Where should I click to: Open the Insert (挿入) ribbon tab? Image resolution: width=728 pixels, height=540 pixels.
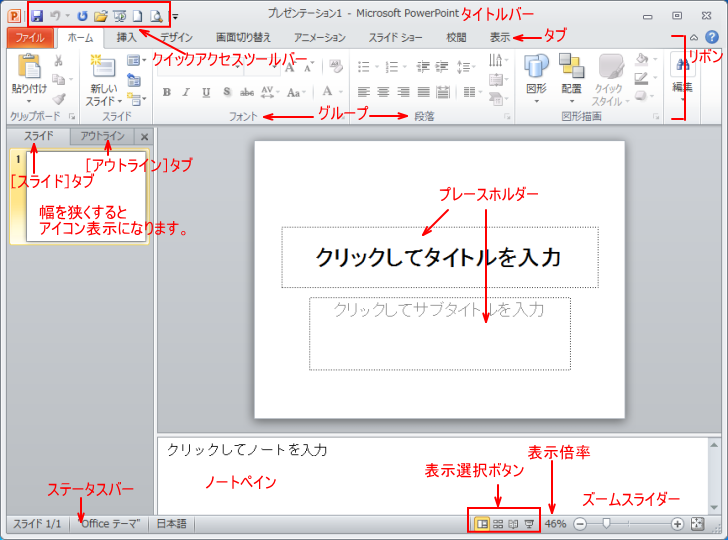[127, 37]
